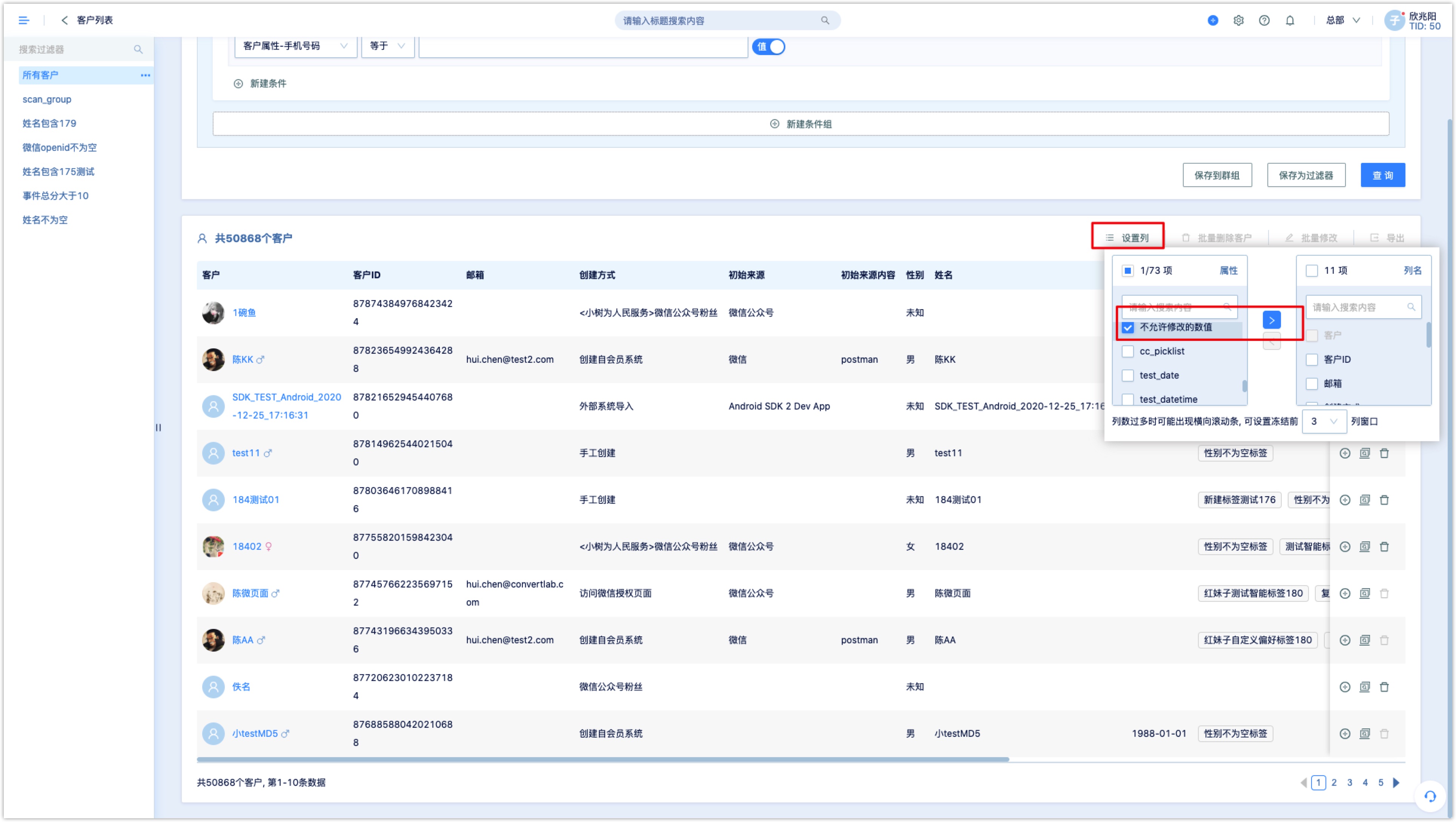Click the add icon in 184测试01 row

point(1345,500)
